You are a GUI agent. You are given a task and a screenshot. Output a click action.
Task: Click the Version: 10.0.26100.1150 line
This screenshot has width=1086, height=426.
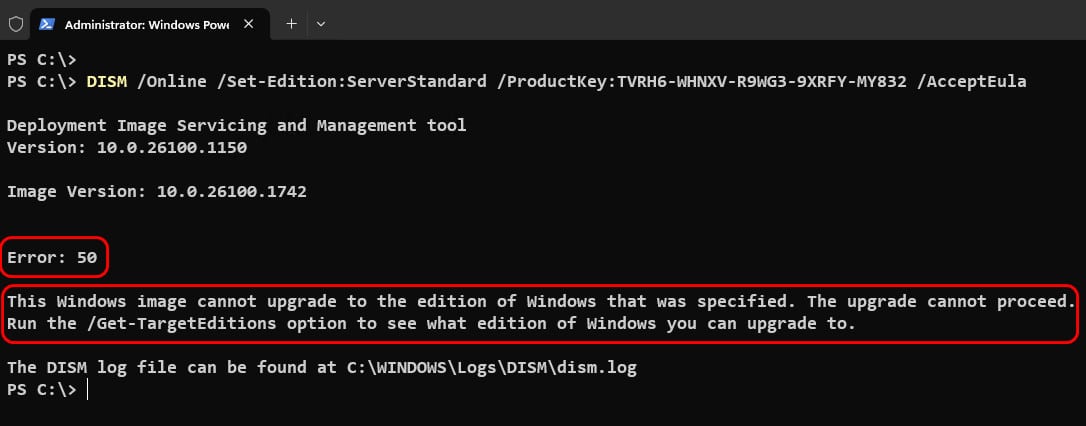pyautogui.click(x=127, y=148)
